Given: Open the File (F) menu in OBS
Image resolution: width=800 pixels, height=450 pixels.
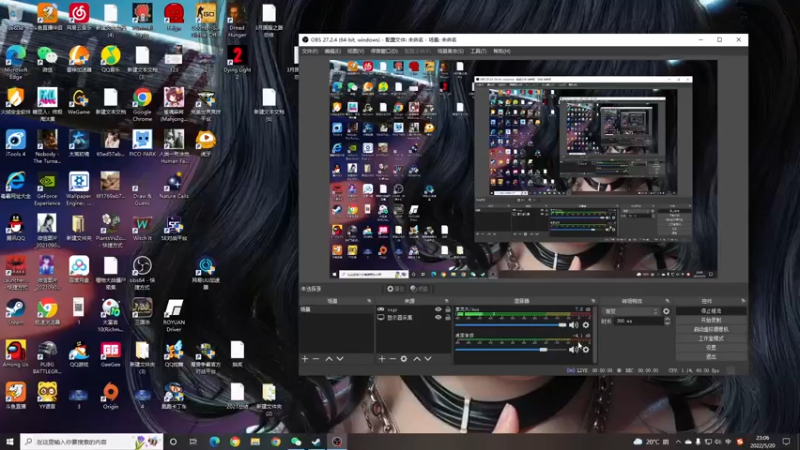Looking at the screenshot, I should tap(310, 51).
